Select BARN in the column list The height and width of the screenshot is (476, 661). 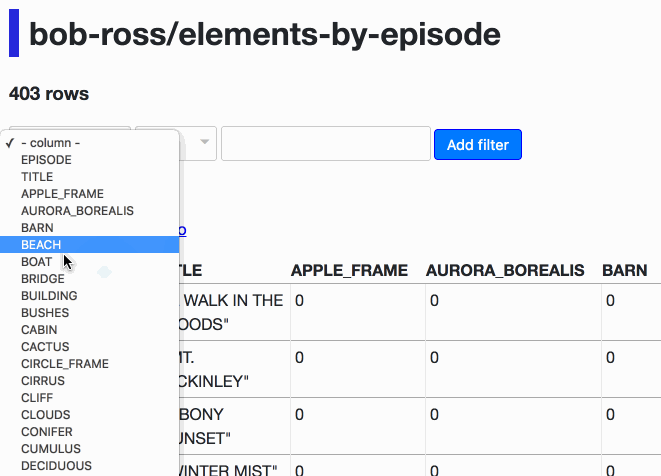point(89,228)
